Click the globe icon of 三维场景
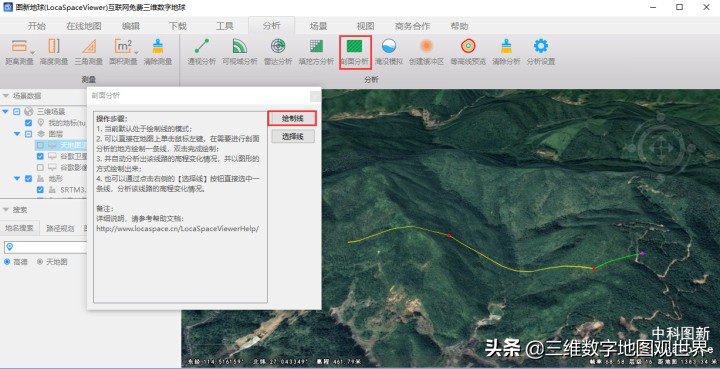Screen dimensions: 720x369 click(x=29, y=112)
